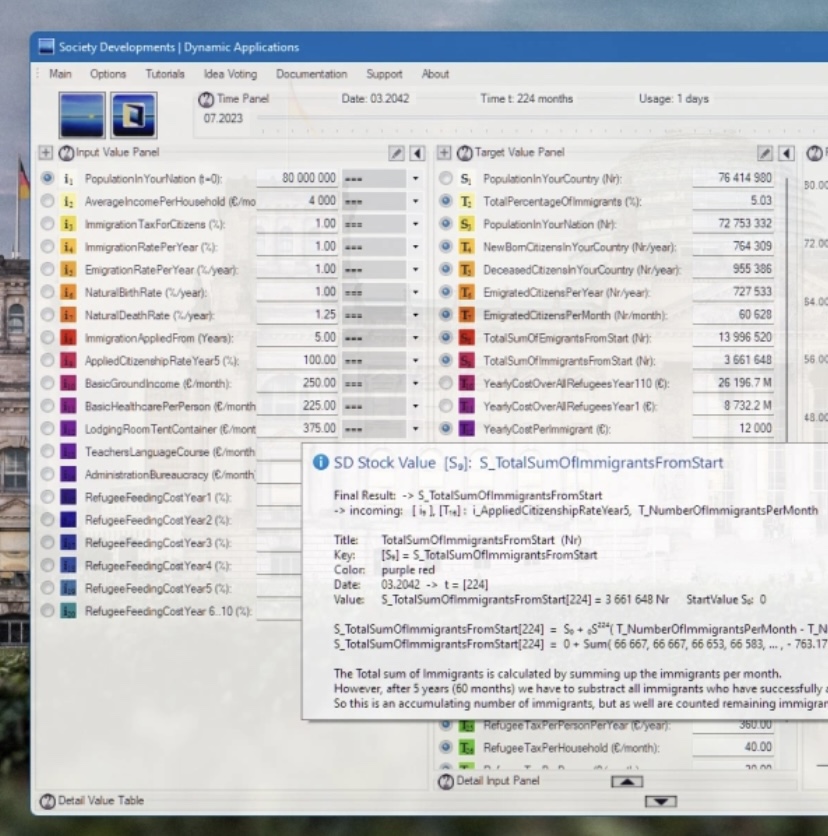
Task: Open dropdown for NaturalDeathRate row
Action: [x=415, y=315]
